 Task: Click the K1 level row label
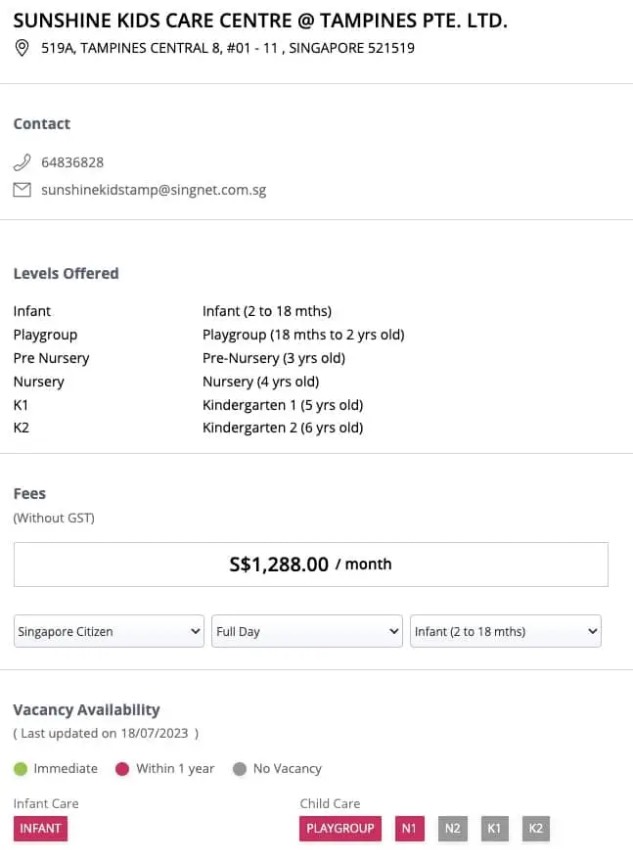coord(21,405)
